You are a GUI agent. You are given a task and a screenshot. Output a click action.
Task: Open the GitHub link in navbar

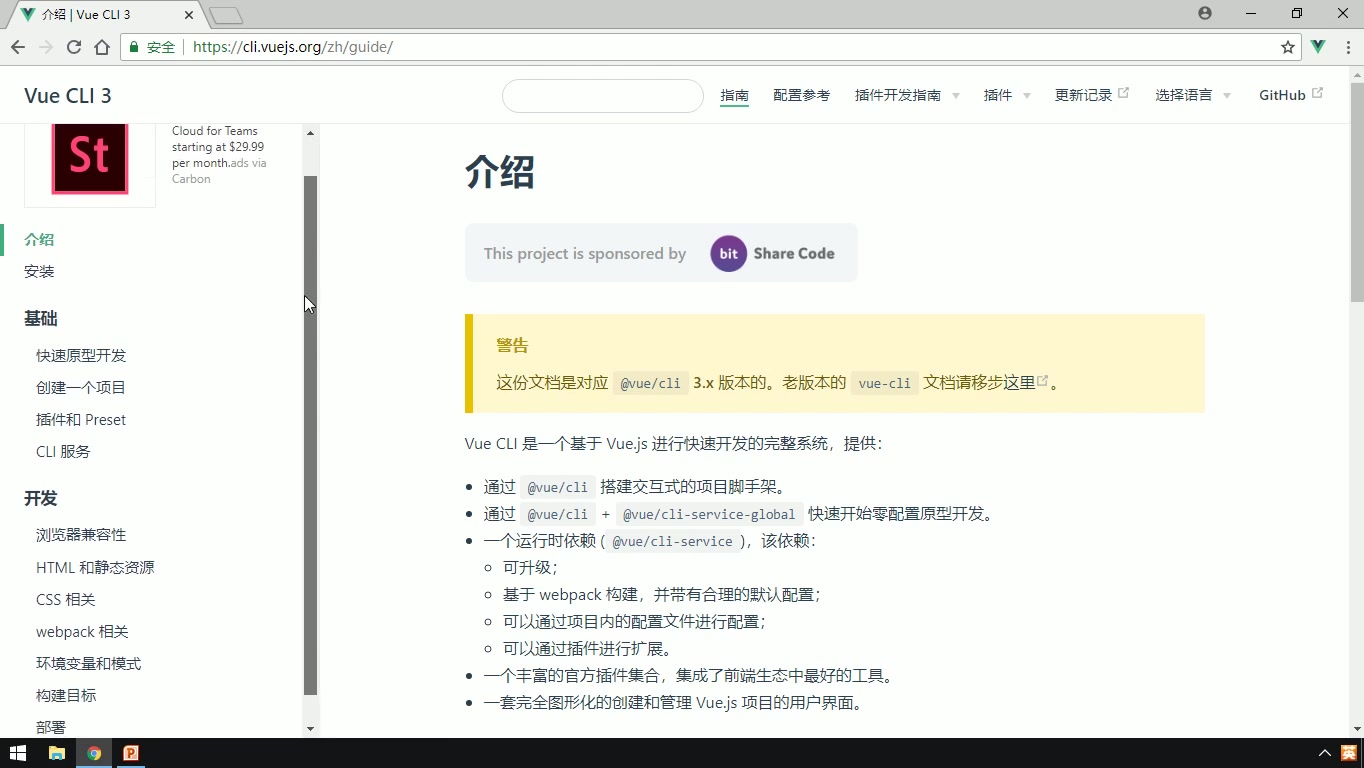[x=1290, y=95]
